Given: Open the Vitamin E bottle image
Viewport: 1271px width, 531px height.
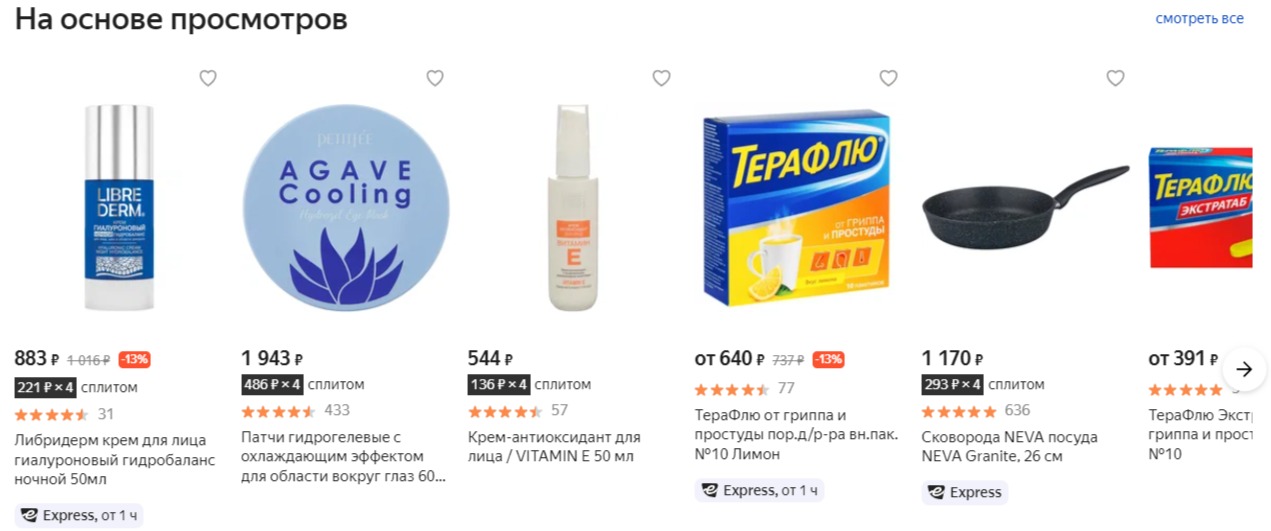Looking at the screenshot, I should click(573, 208).
